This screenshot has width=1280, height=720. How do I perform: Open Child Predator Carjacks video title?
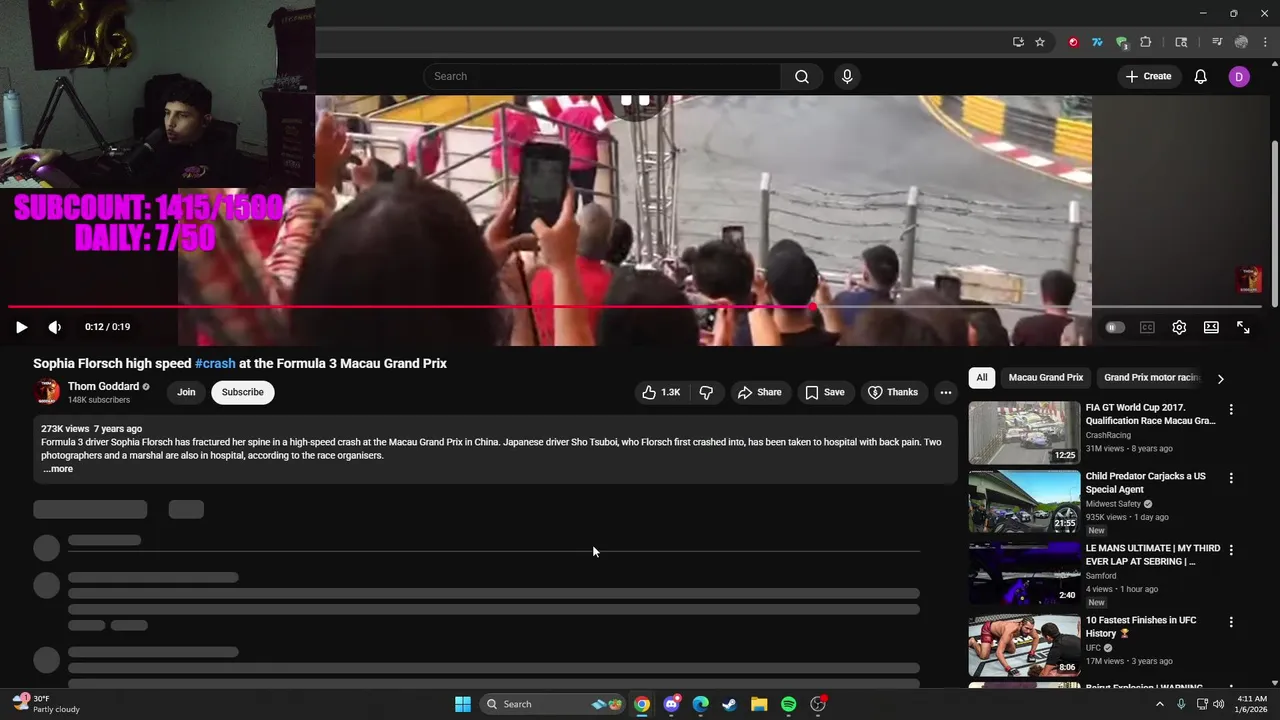(1146, 483)
